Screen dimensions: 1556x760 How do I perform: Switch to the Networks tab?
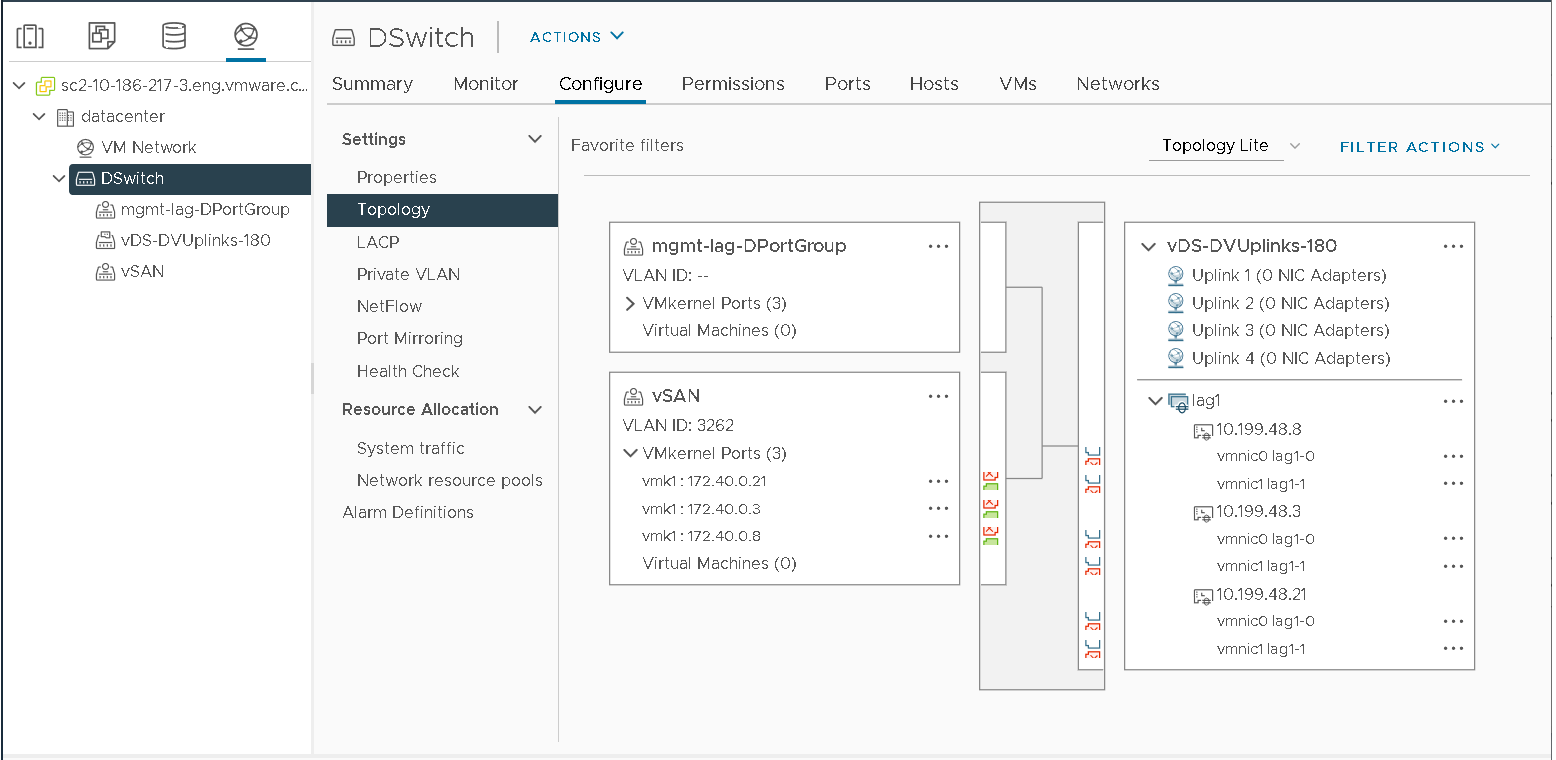(x=1118, y=84)
